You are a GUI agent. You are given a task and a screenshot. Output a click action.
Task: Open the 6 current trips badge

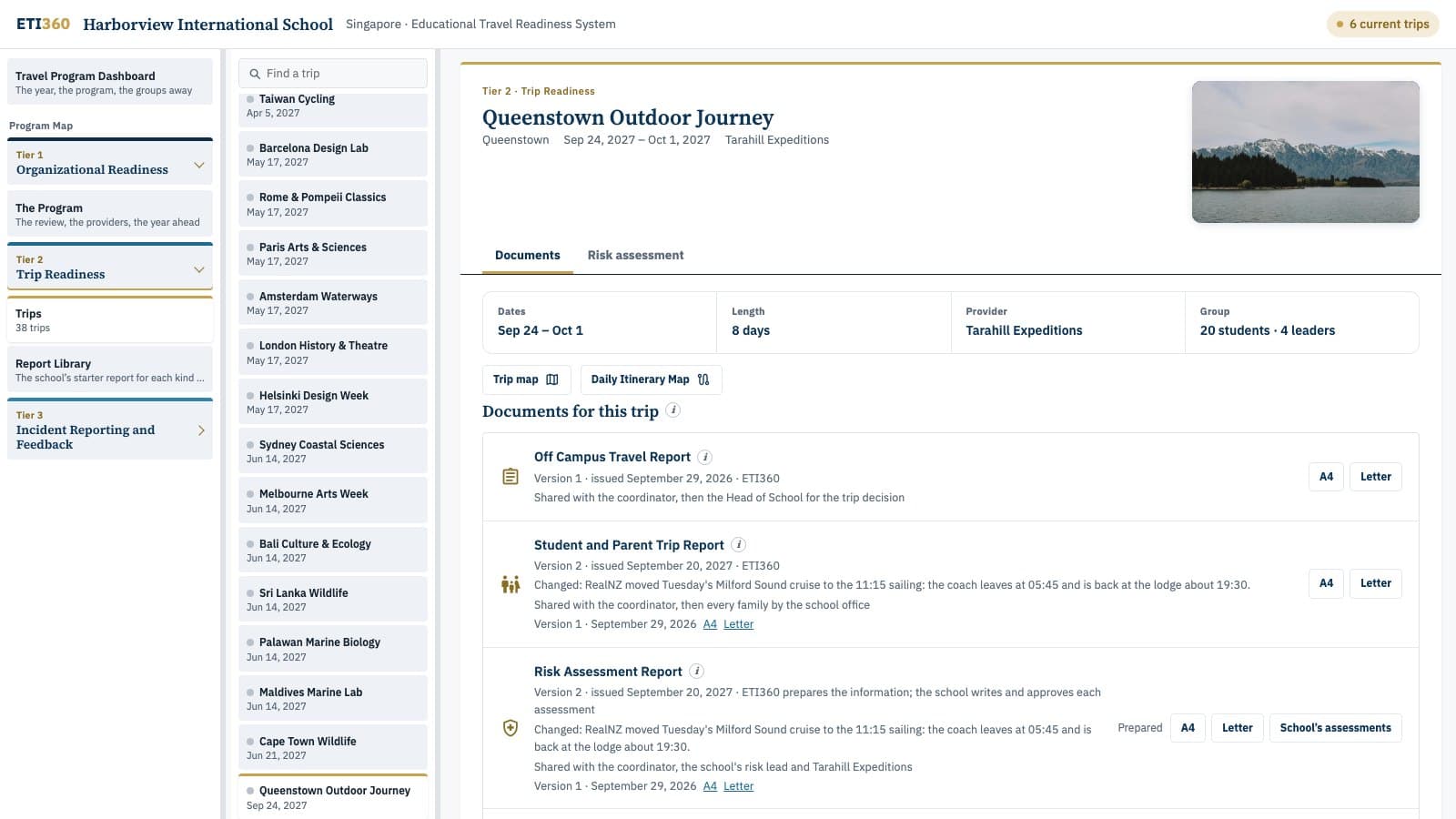click(x=1382, y=25)
